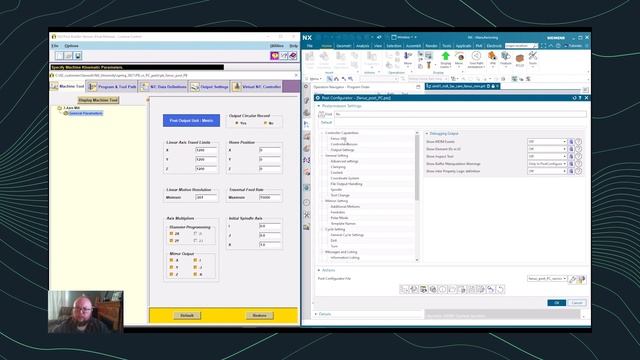Screen dimensions: 640x360
Task: Click the context help icon in Post Builder toolbar
Action: click(x=284, y=56)
